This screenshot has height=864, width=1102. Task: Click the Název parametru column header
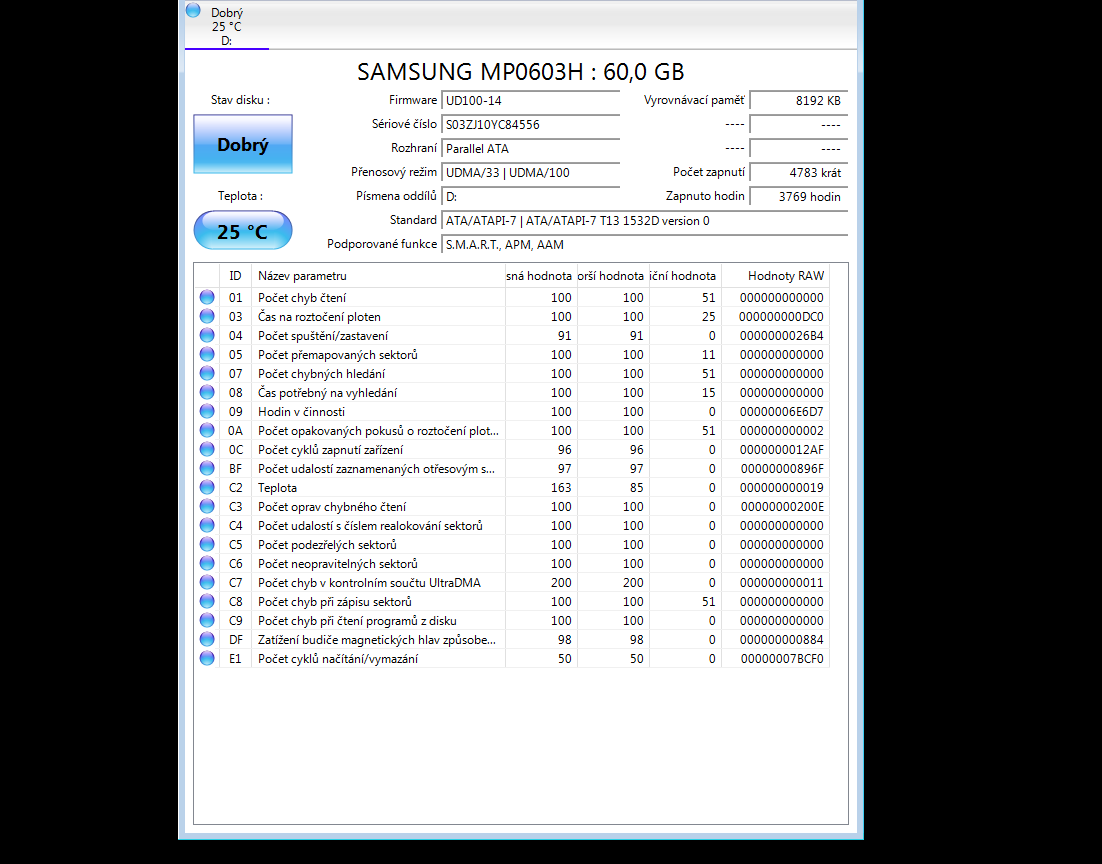point(378,276)
